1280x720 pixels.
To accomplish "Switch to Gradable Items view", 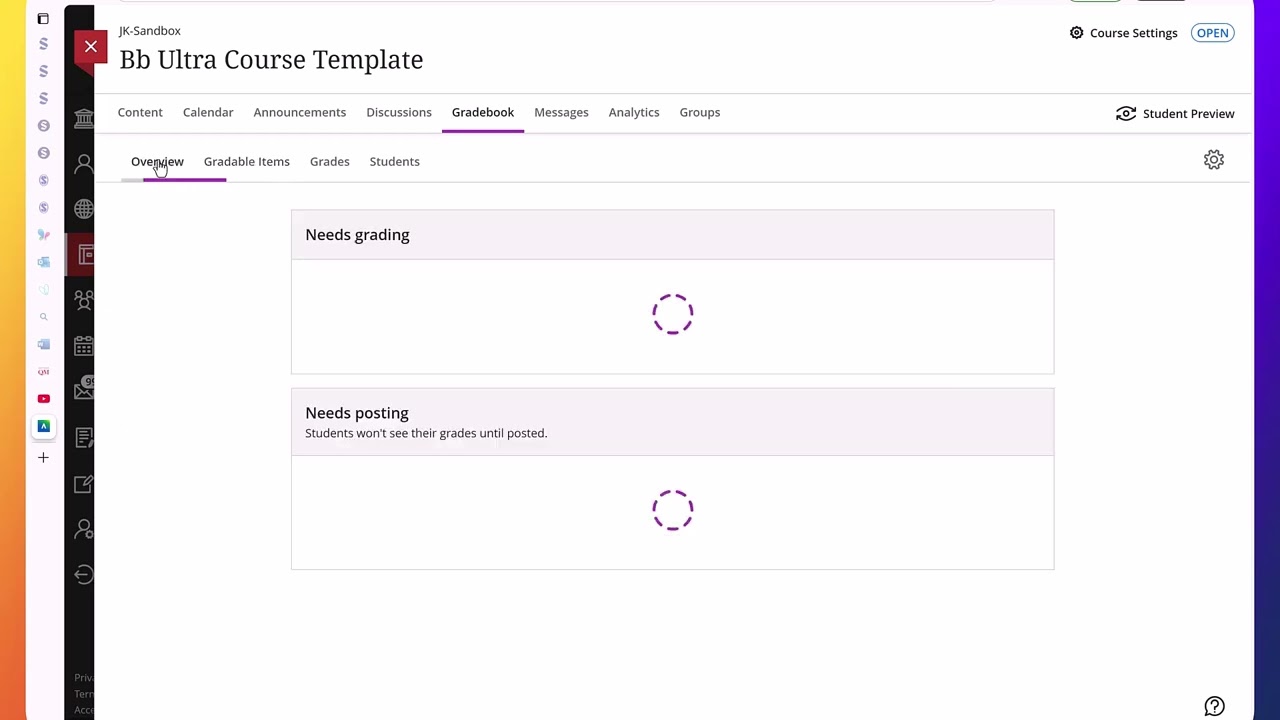I will pos(247,161).
